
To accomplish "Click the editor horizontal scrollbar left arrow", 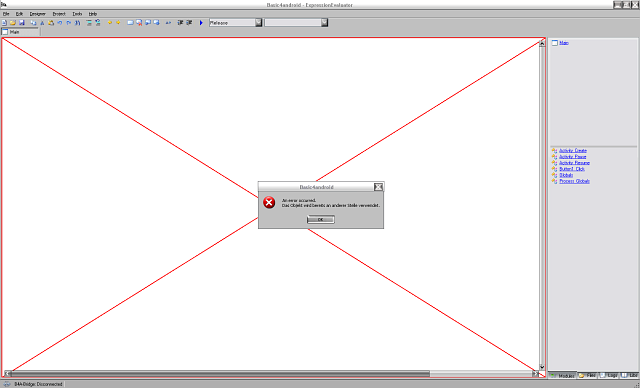I will pyautogui.click(x=7, y=373).
